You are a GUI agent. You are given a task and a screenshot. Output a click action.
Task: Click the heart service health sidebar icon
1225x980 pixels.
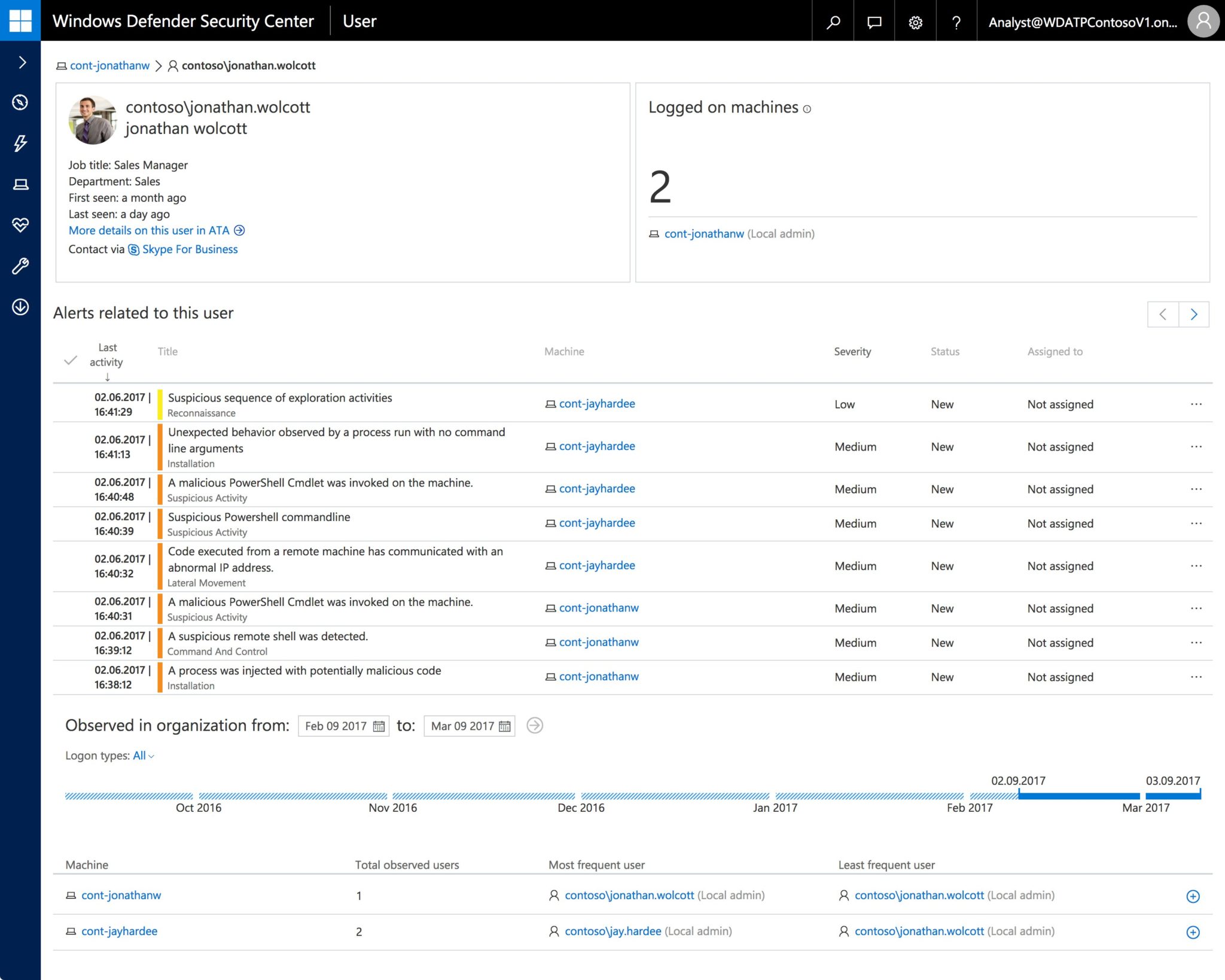point(20,225)
